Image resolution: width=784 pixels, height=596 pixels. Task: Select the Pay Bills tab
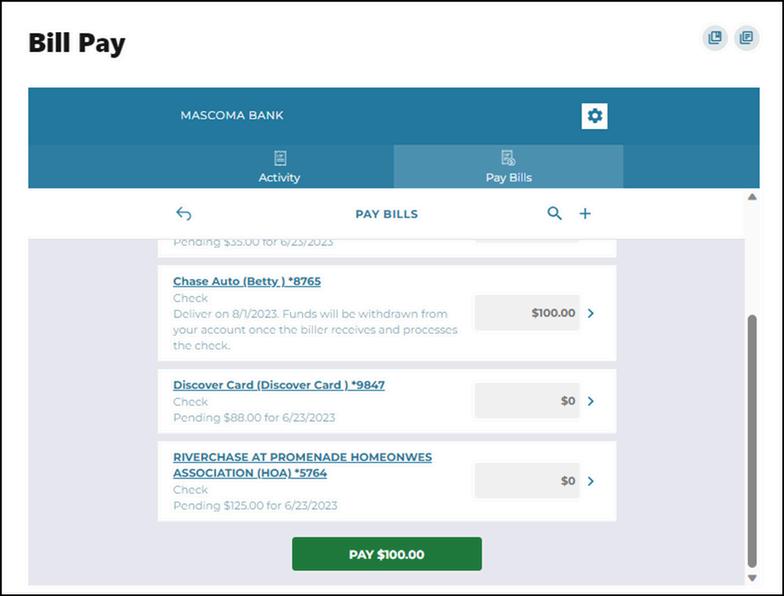click(x=508, y=177)
